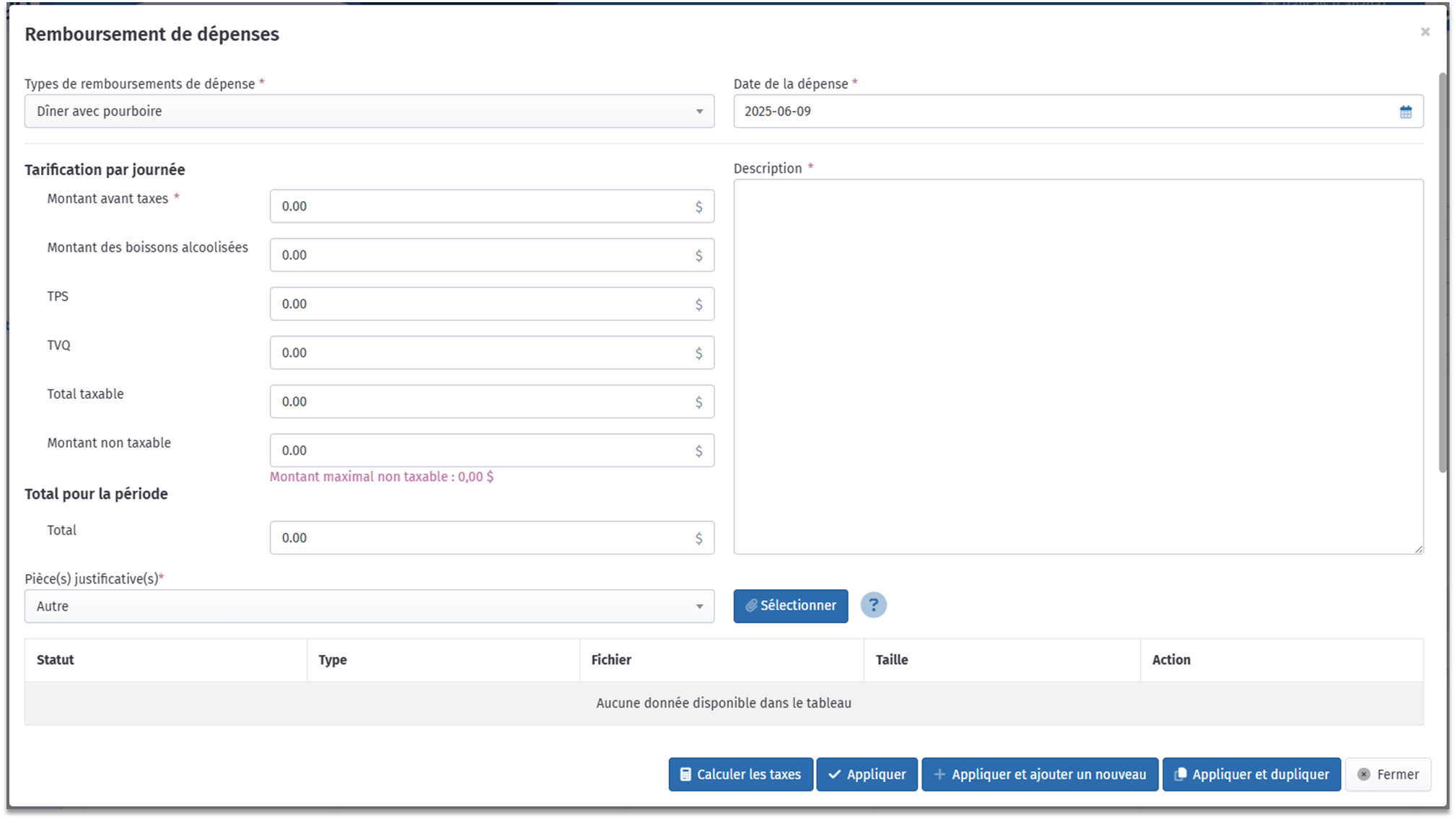Viewport: 1456px width, 820px height.
Task: Click Calculer les taxes button
Action: (740, 774)
